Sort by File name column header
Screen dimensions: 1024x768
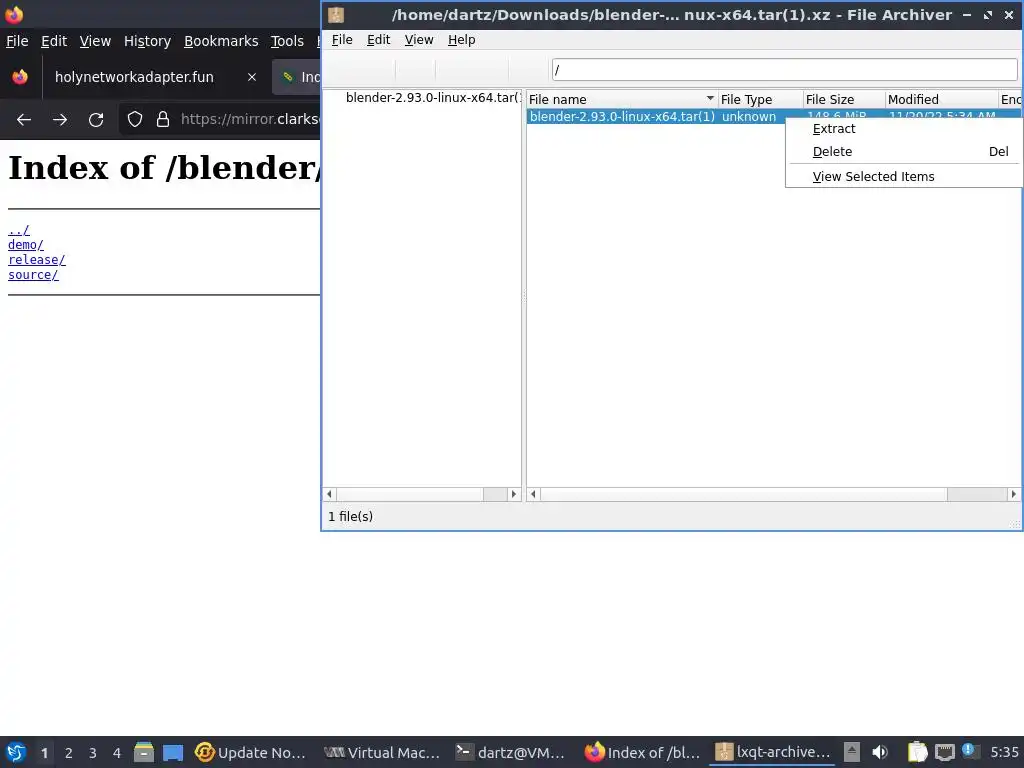click(621, 99)
